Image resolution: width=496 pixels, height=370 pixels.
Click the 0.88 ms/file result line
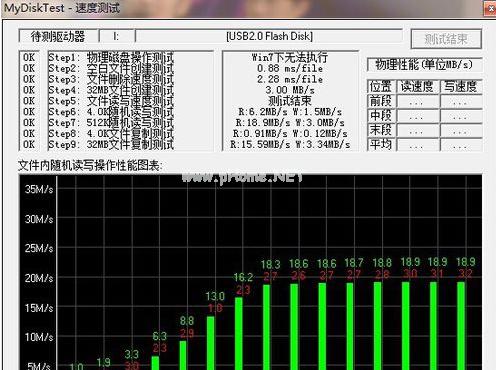click(290, 68)
